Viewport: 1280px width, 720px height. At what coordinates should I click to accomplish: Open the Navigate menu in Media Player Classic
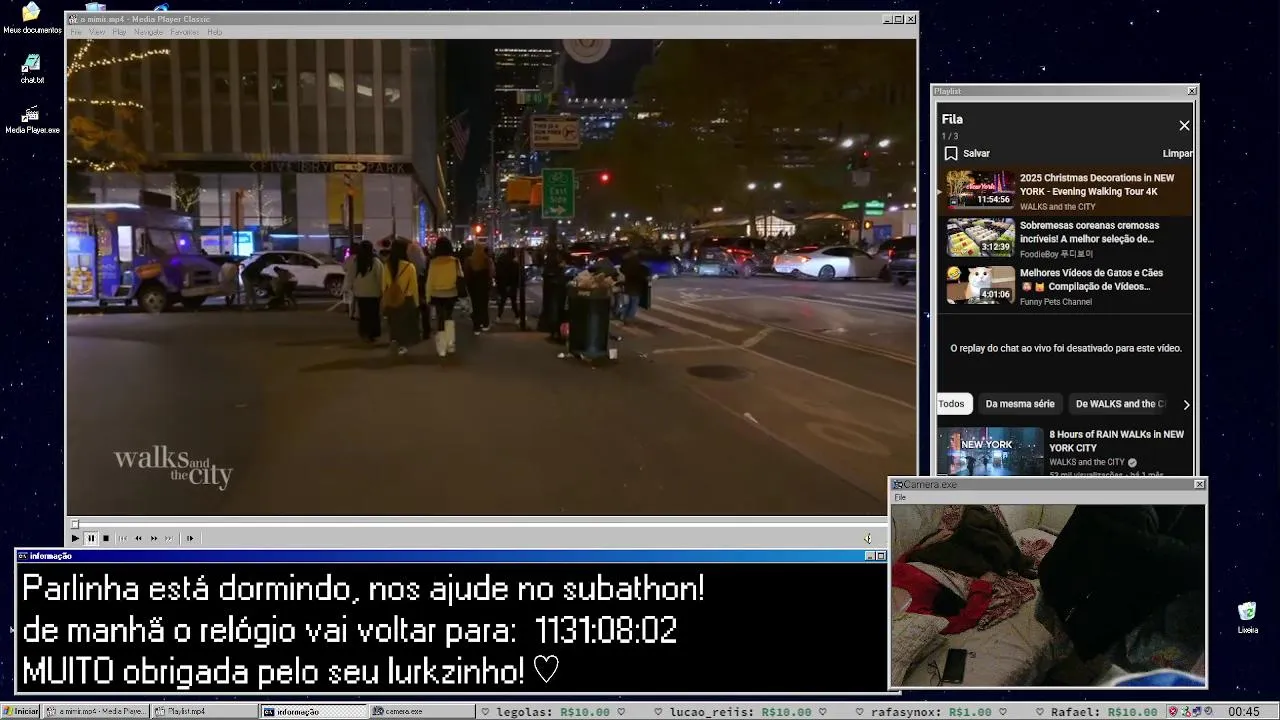[148, 32]
